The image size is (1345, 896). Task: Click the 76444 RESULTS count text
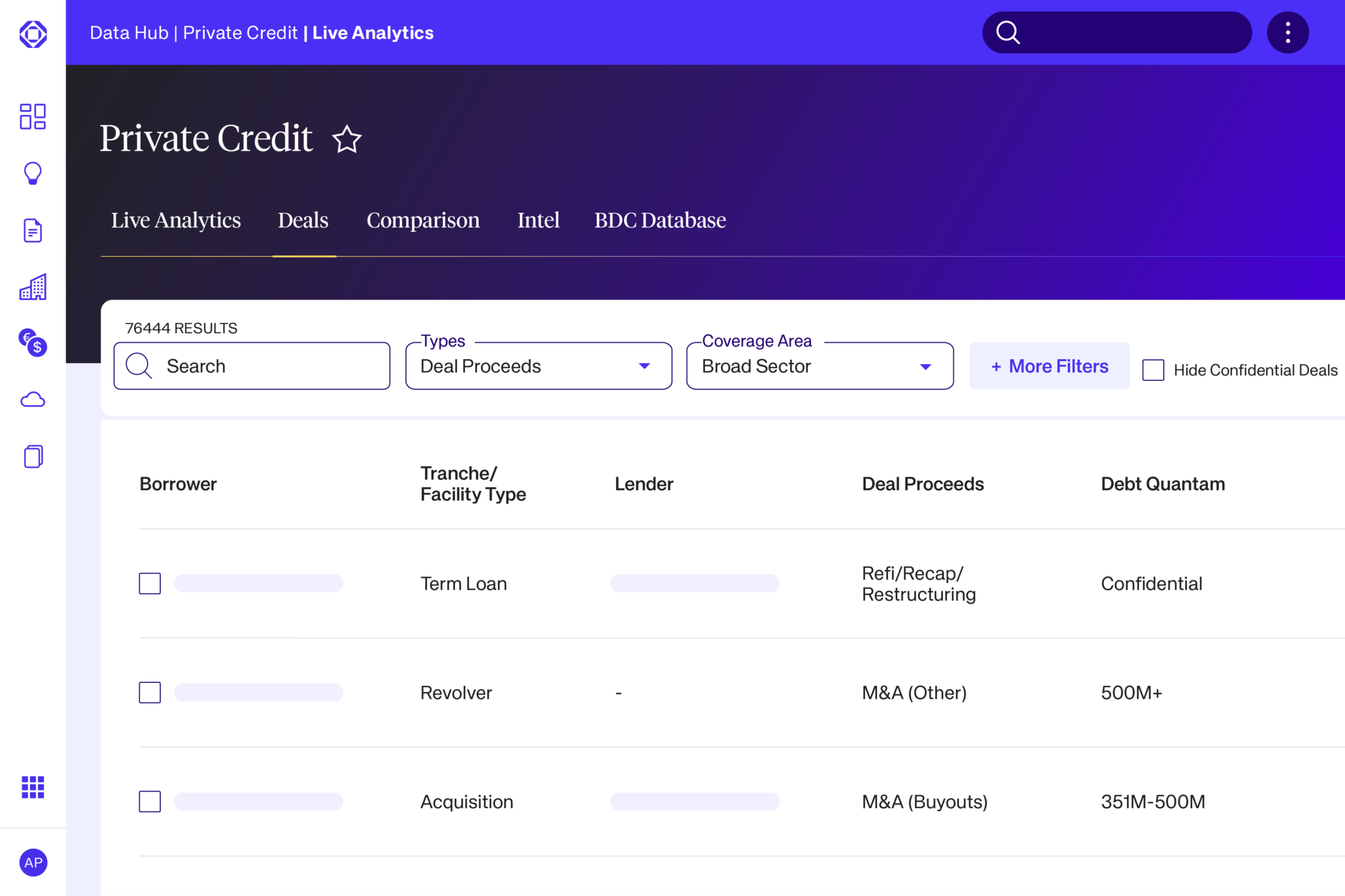(181, 328)
